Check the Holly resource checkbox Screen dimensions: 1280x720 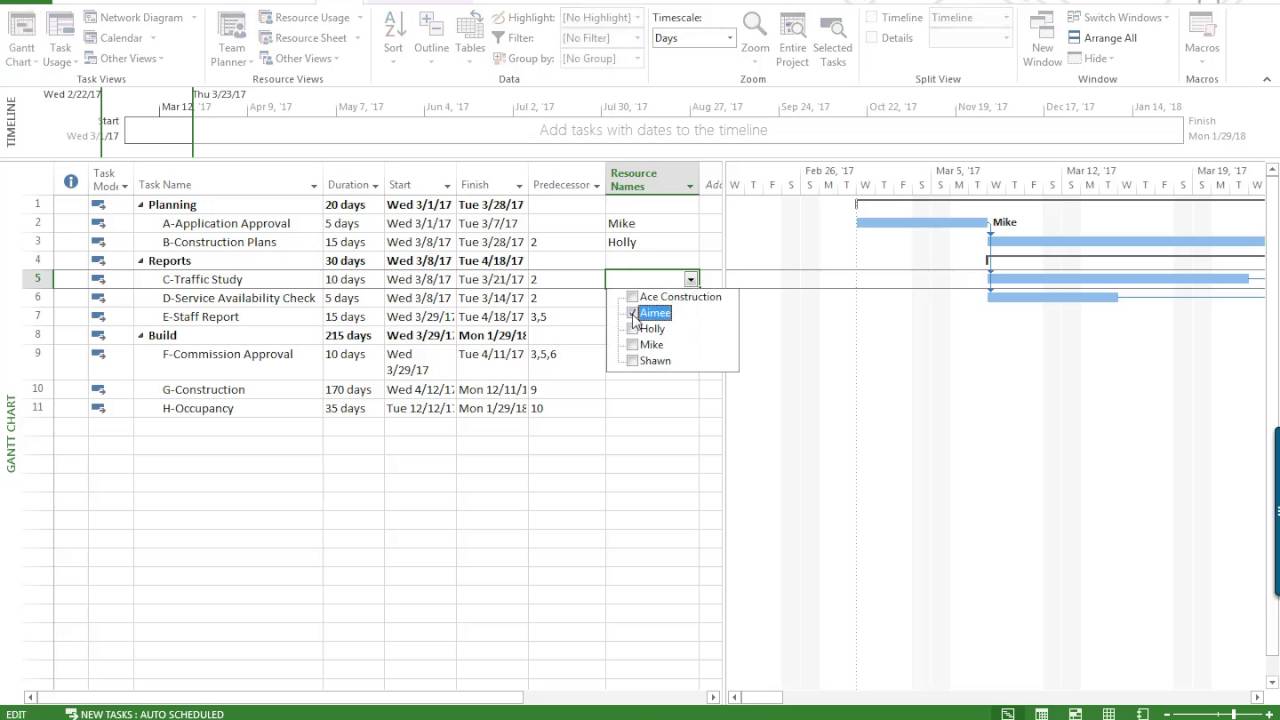pos(632,329)
